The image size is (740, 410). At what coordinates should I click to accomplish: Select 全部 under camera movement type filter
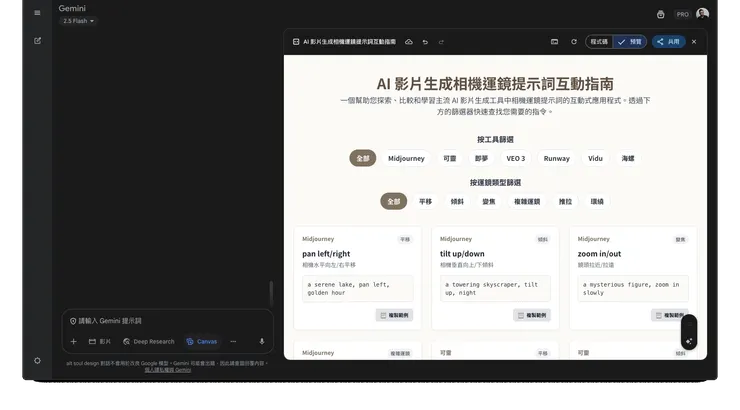[x=394, y=201]
